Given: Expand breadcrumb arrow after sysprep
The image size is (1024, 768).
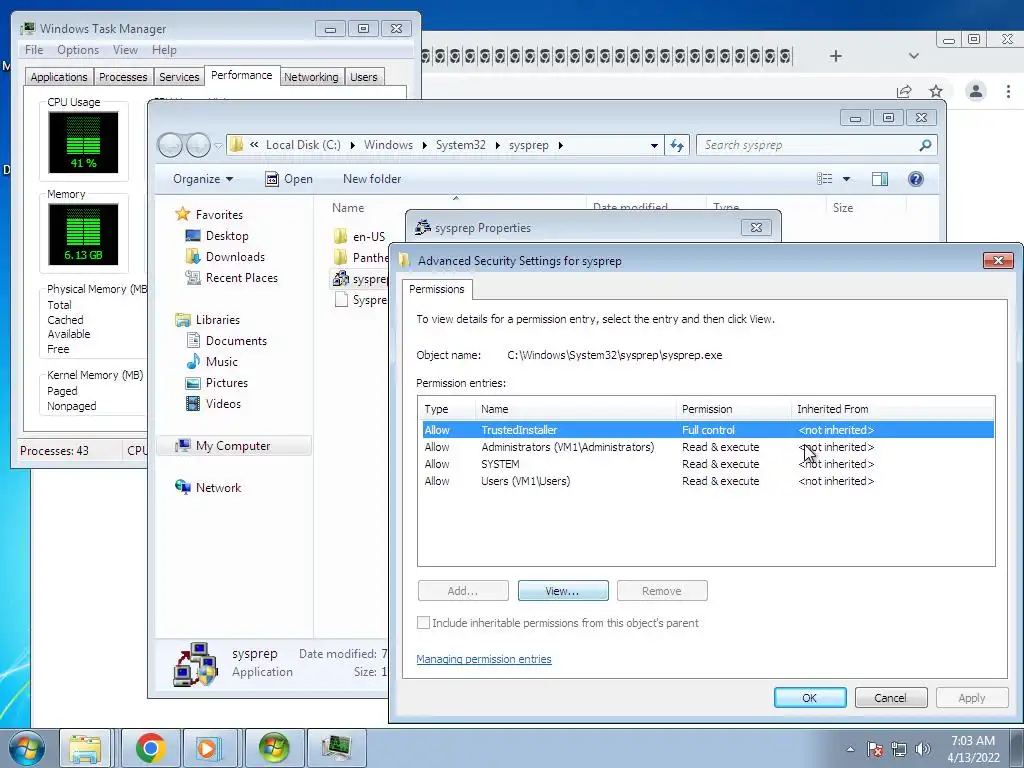Looking at the screenshot, I should [560, 145].
